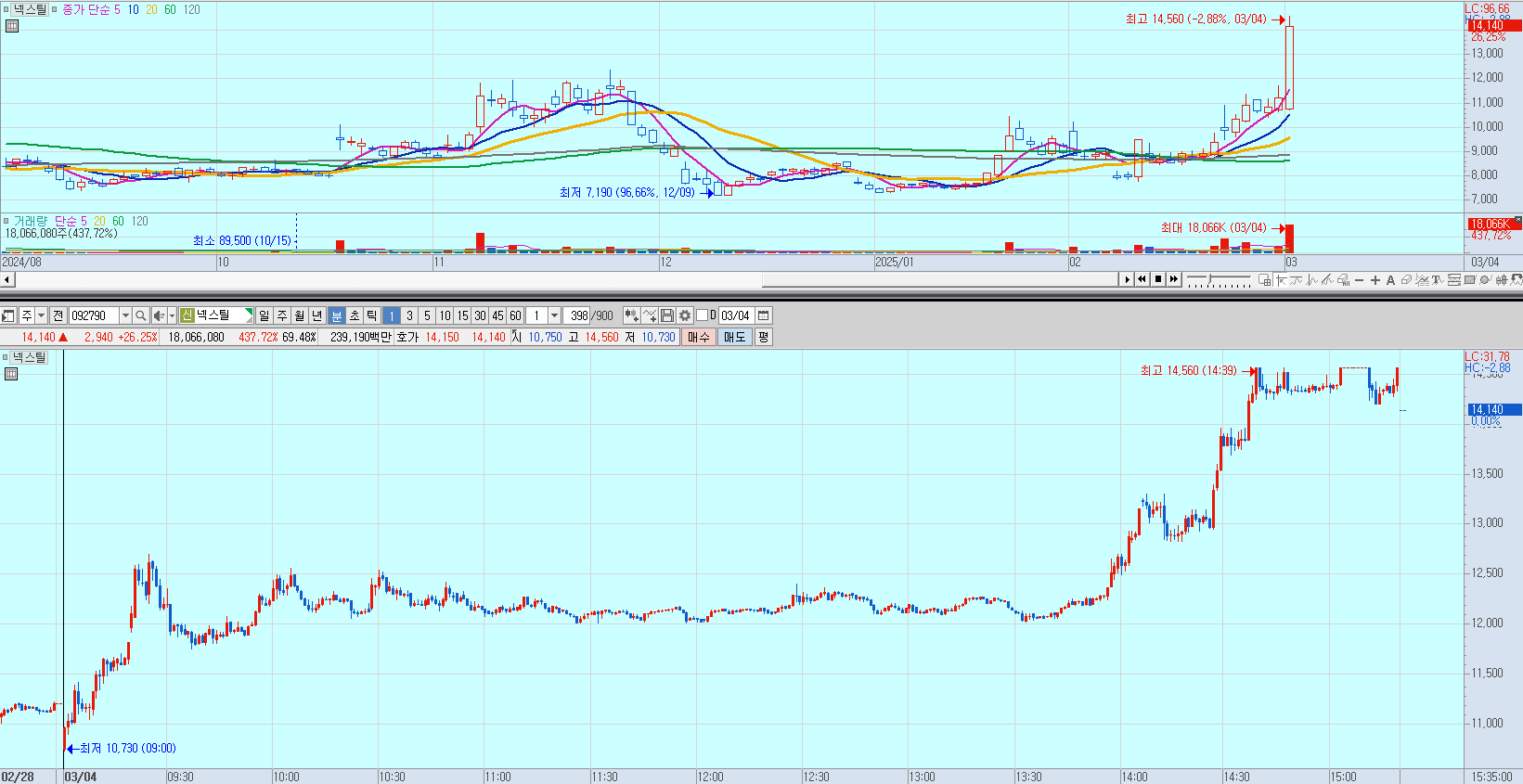This screenshot has height=784, width=1523.
Task: Select the crosshair cursor tool icon
Action: pyautogui.click(x=1282, y=279)
